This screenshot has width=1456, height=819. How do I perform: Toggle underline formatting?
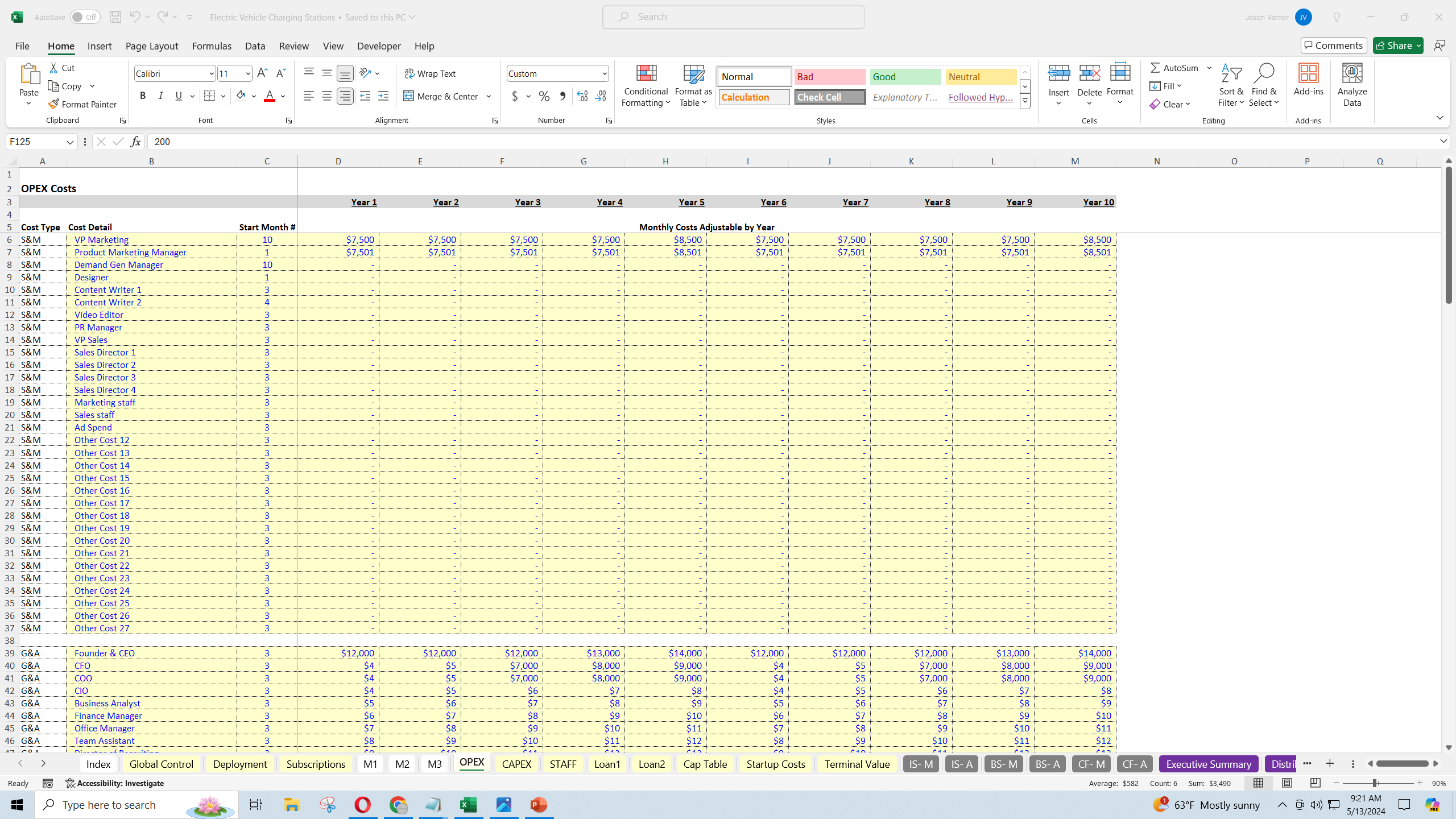point(179,96)
